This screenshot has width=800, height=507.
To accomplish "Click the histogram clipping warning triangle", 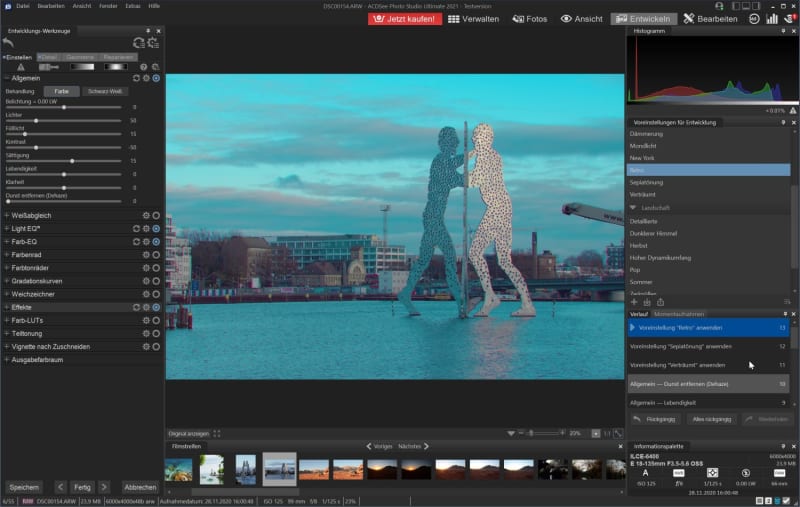I will (793, 111).
